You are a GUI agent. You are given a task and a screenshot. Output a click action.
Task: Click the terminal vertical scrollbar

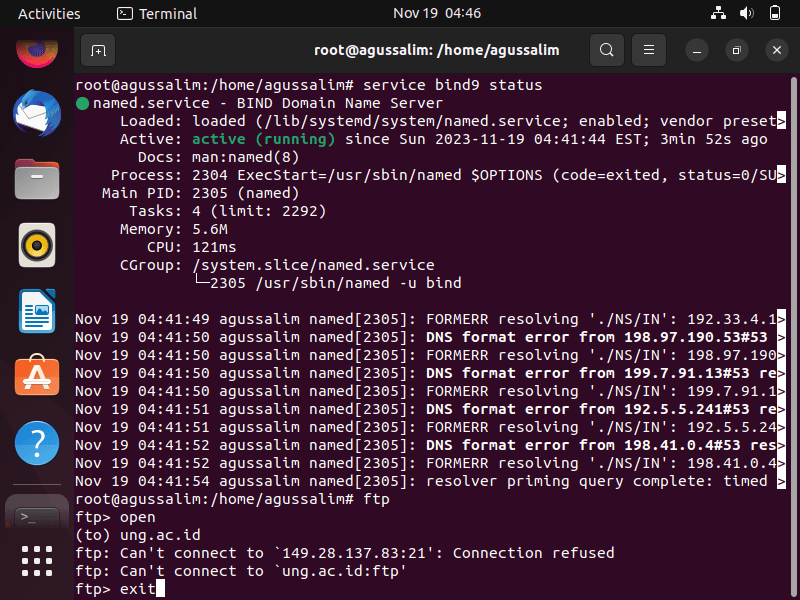coord(793,337)
